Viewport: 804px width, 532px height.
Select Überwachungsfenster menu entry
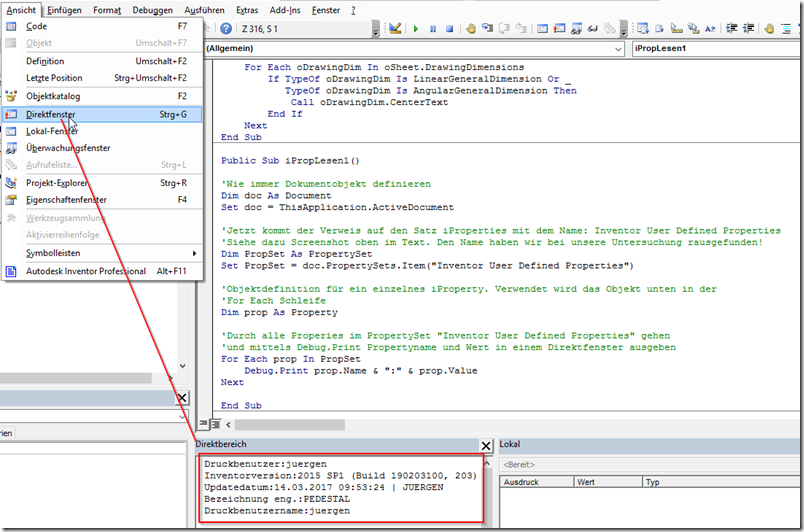tap(103, 148)
